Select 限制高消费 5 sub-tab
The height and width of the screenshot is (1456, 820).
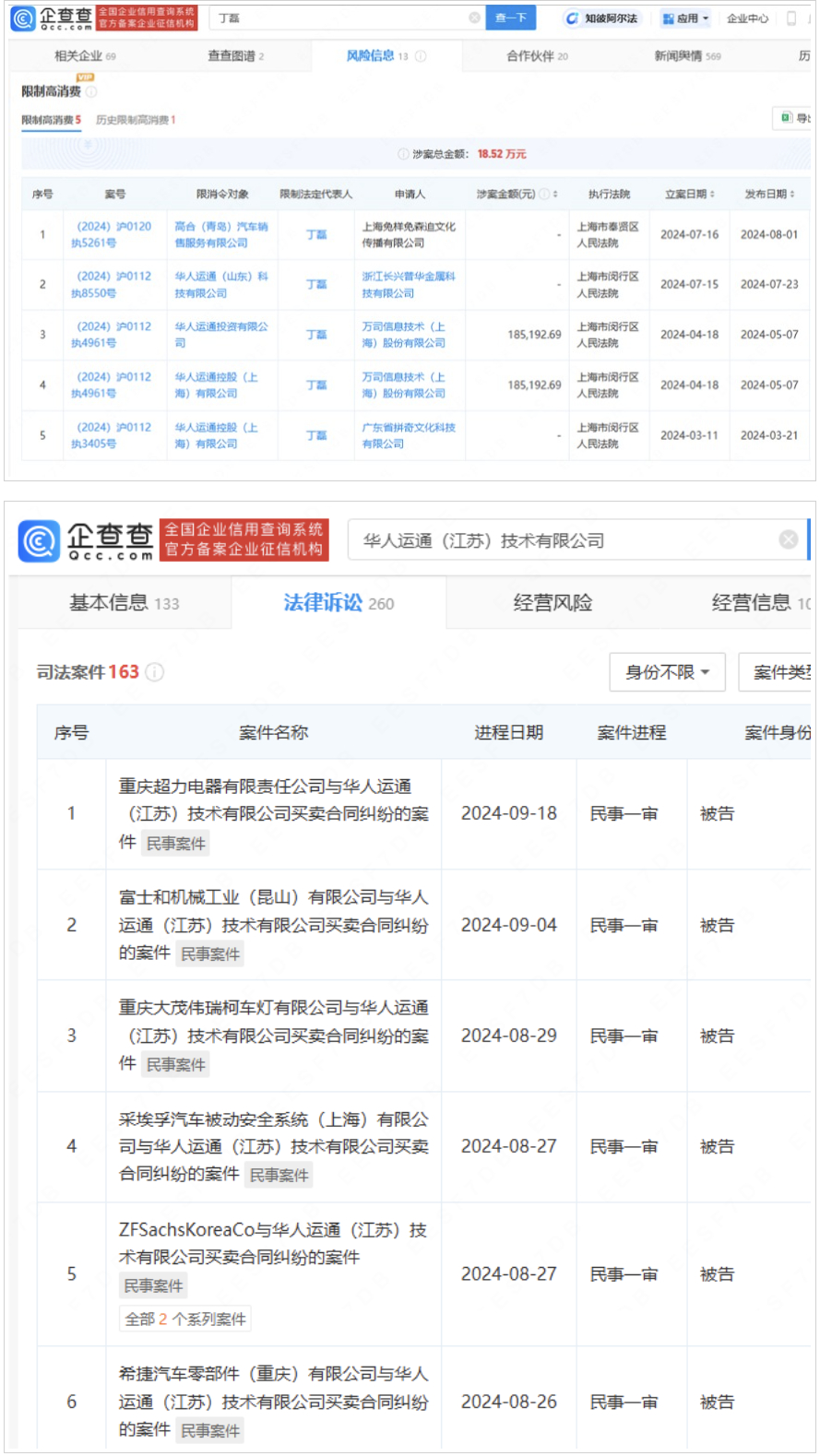coord(52,120)
